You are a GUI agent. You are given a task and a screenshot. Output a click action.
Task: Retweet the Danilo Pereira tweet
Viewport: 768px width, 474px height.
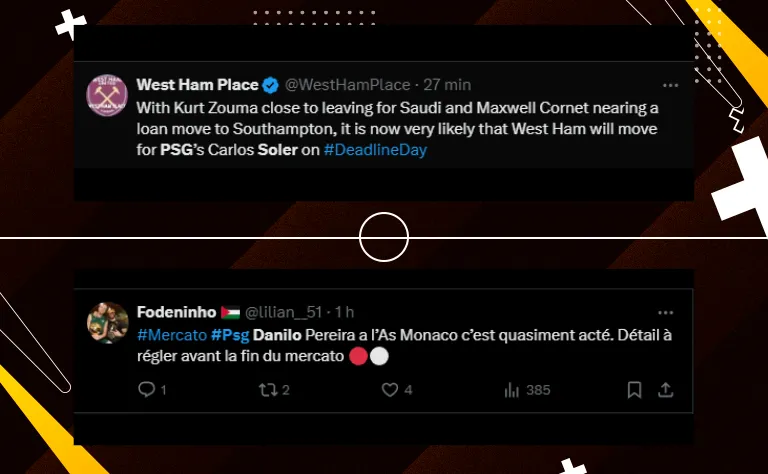(x=268, y=390)
